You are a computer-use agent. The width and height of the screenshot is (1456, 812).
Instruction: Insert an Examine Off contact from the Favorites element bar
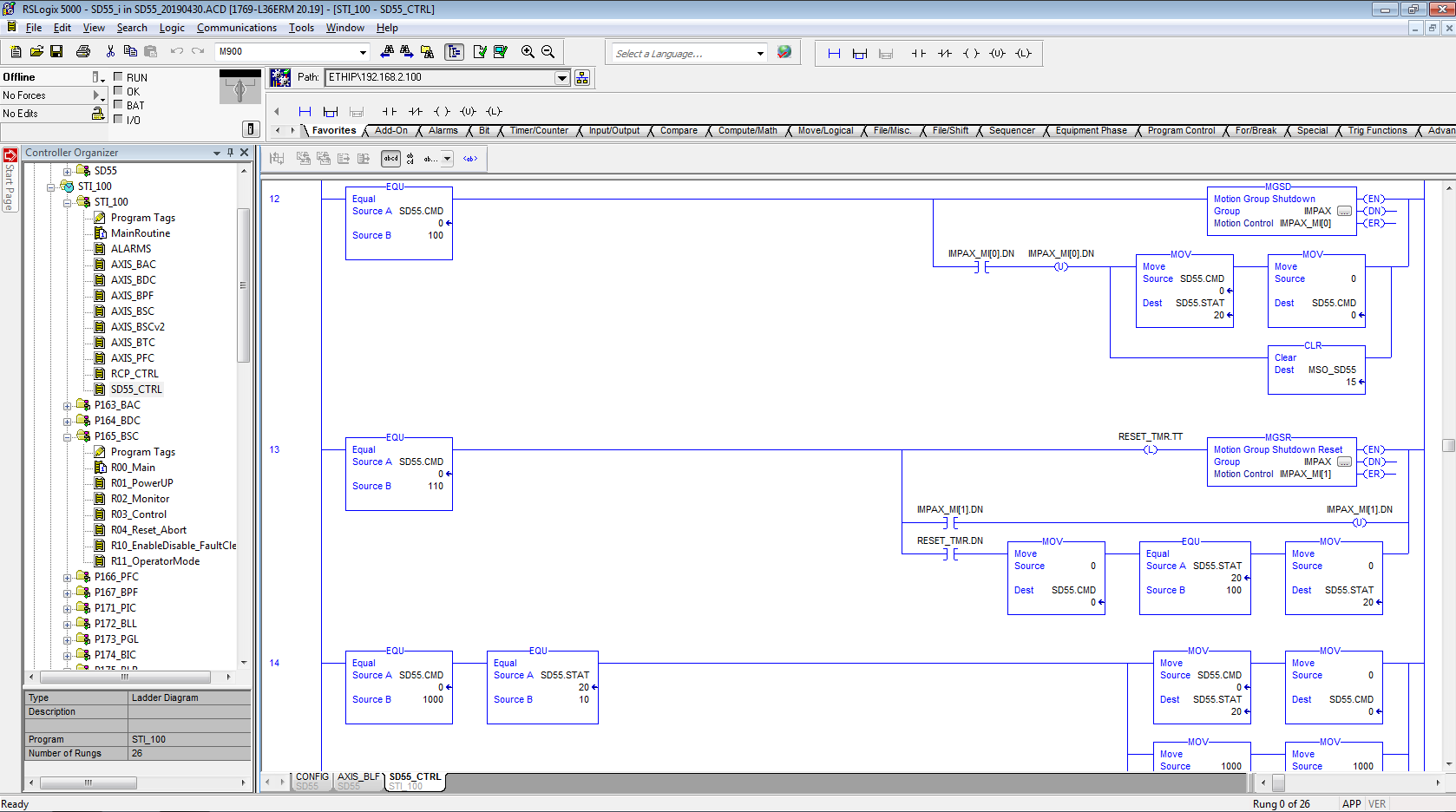(x=416, y=112)
